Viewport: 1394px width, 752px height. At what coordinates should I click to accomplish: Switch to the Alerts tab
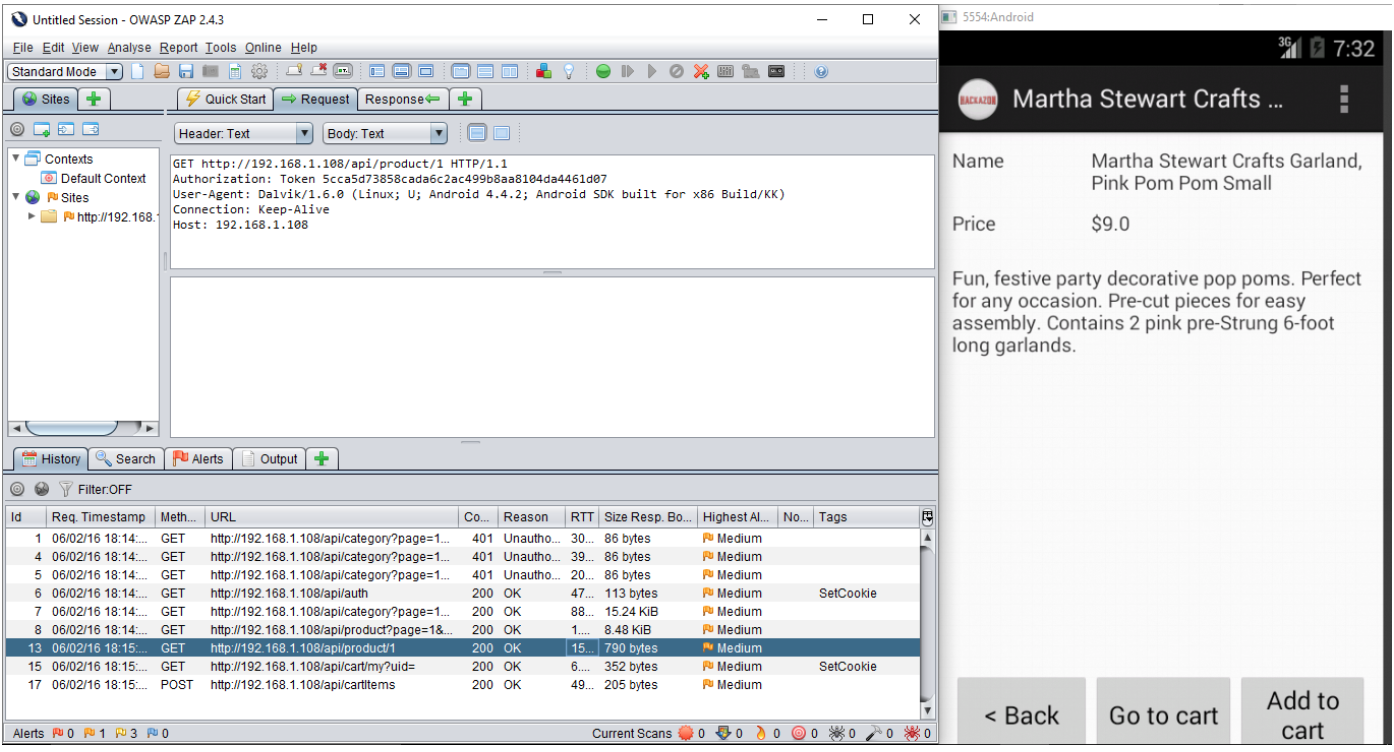198,459
